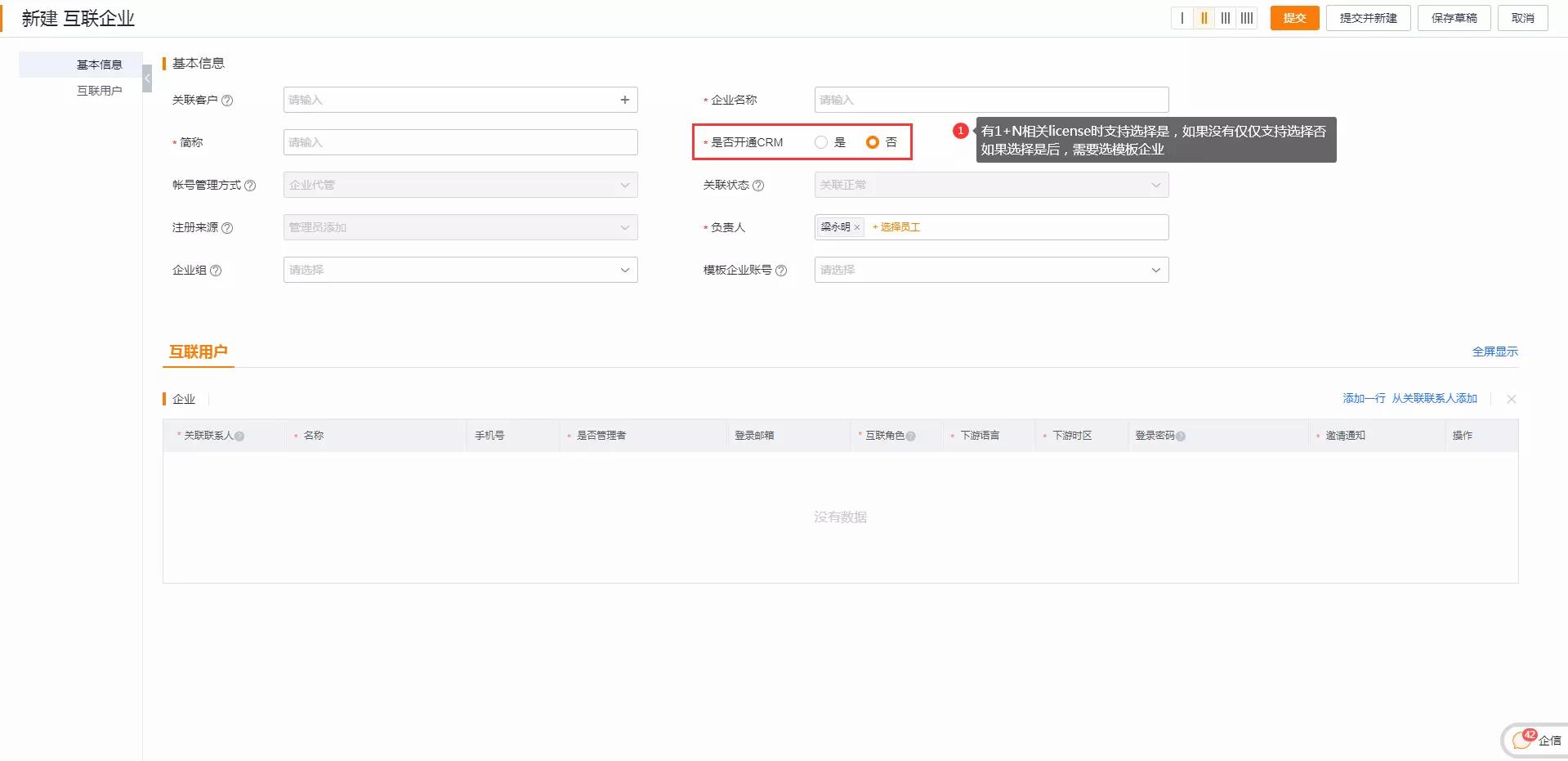Click 登录邮箱 column header

pos(754,436)
